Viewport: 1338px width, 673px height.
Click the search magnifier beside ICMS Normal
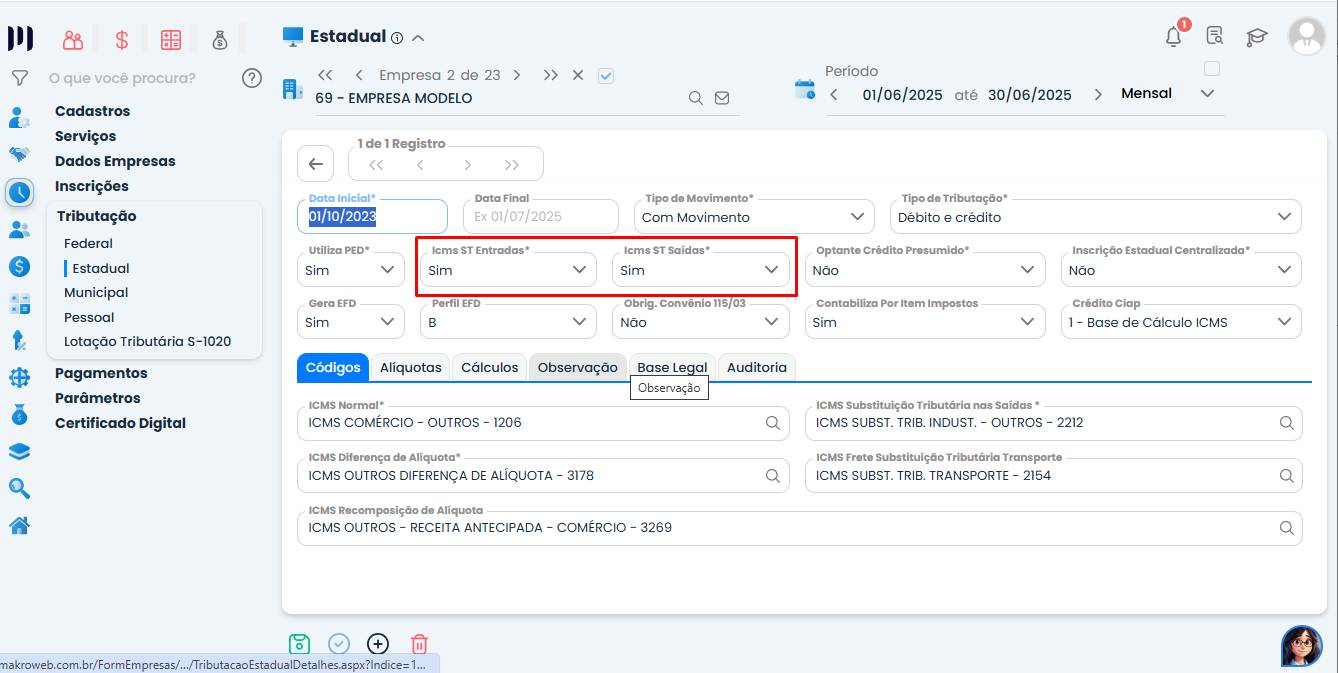coord(772,423)
